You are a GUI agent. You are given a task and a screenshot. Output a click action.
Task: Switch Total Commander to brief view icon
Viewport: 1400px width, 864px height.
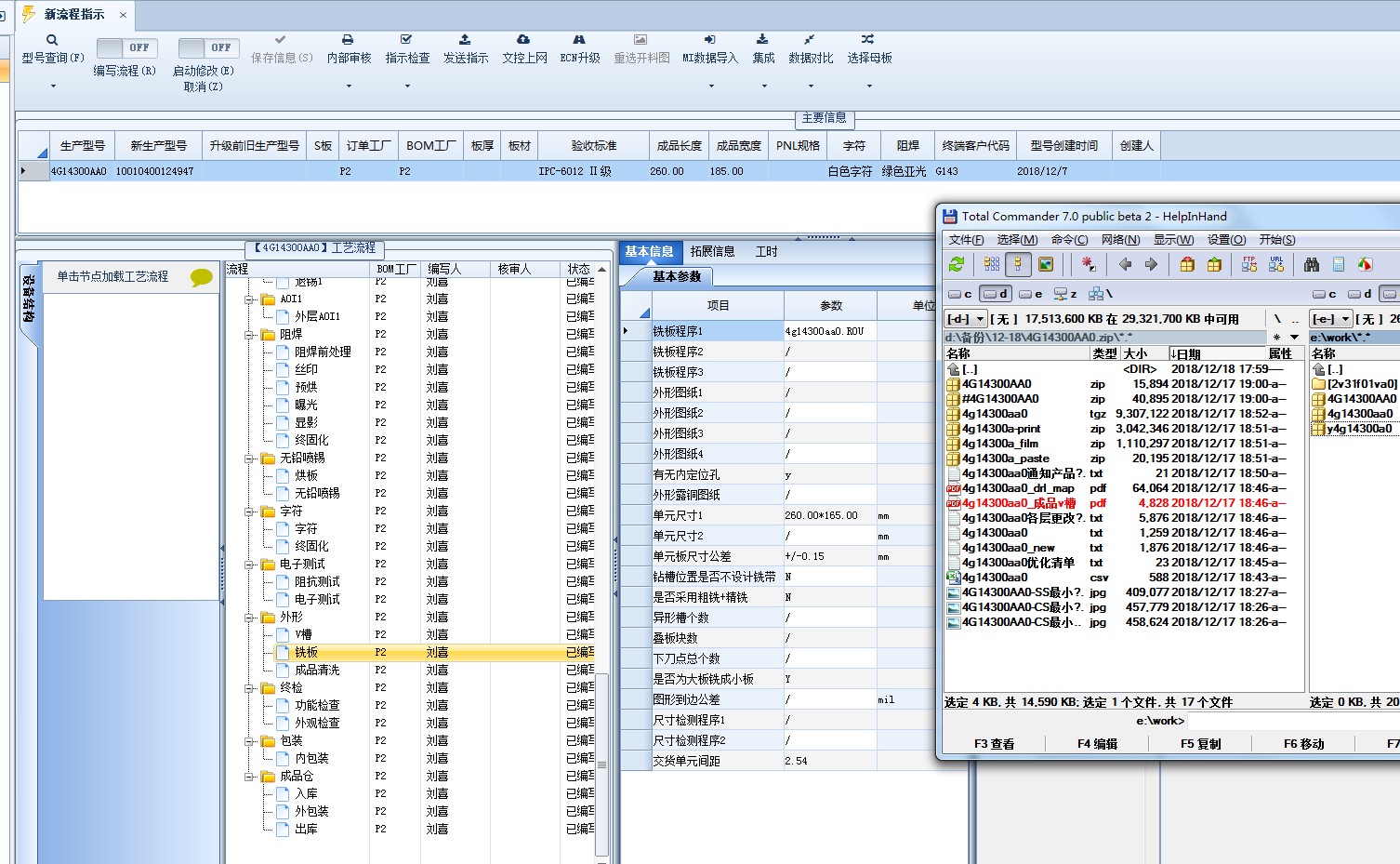pos(992,265)
